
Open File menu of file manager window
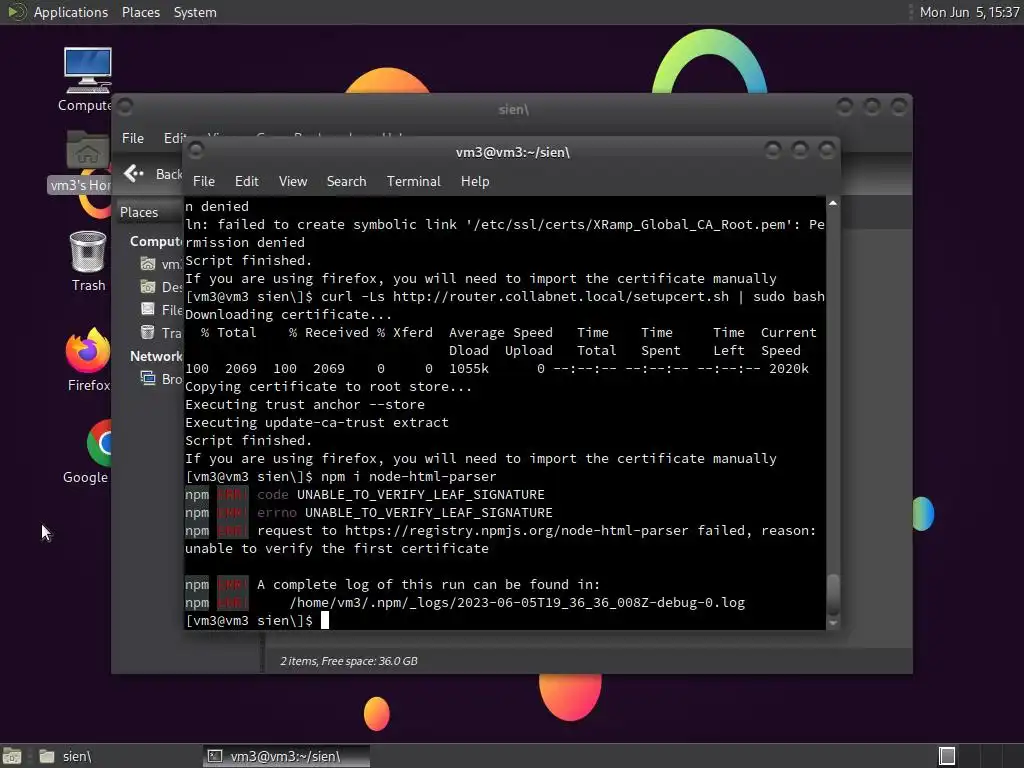(133, 138)
